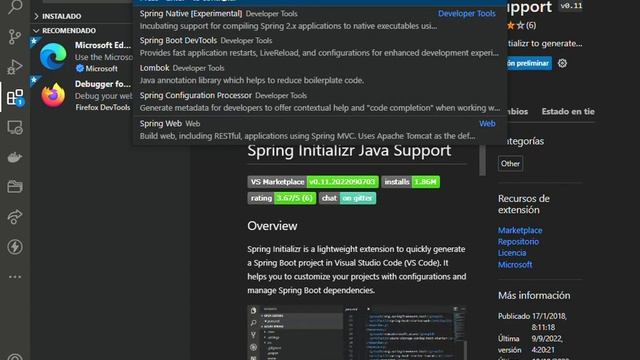This screenshot has height=360, width=640.
Task: Open the Search view in activity bar
Action: click(15, 7)
